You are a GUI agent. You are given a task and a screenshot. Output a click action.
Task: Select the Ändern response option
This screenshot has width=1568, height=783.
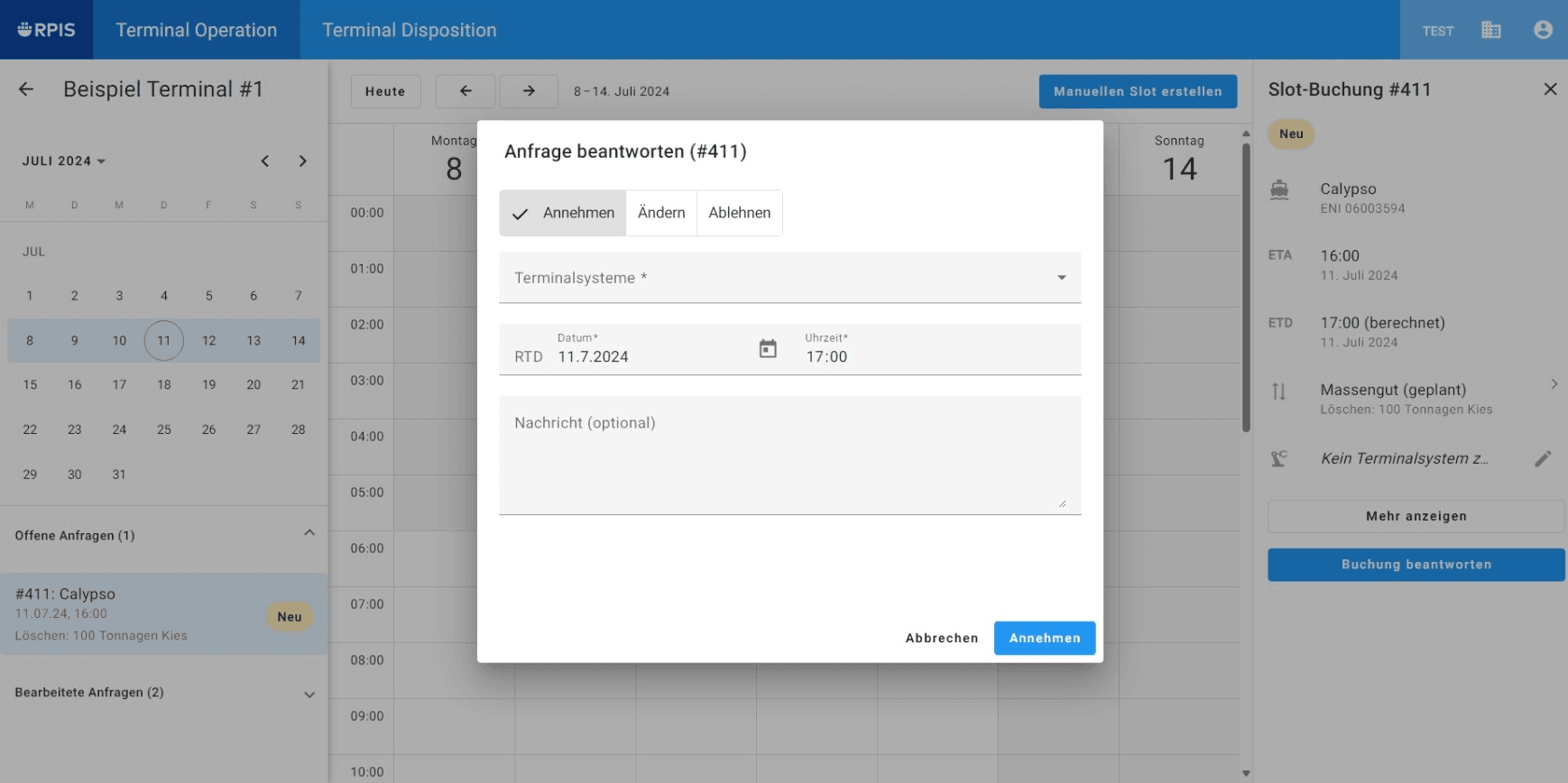661,213
